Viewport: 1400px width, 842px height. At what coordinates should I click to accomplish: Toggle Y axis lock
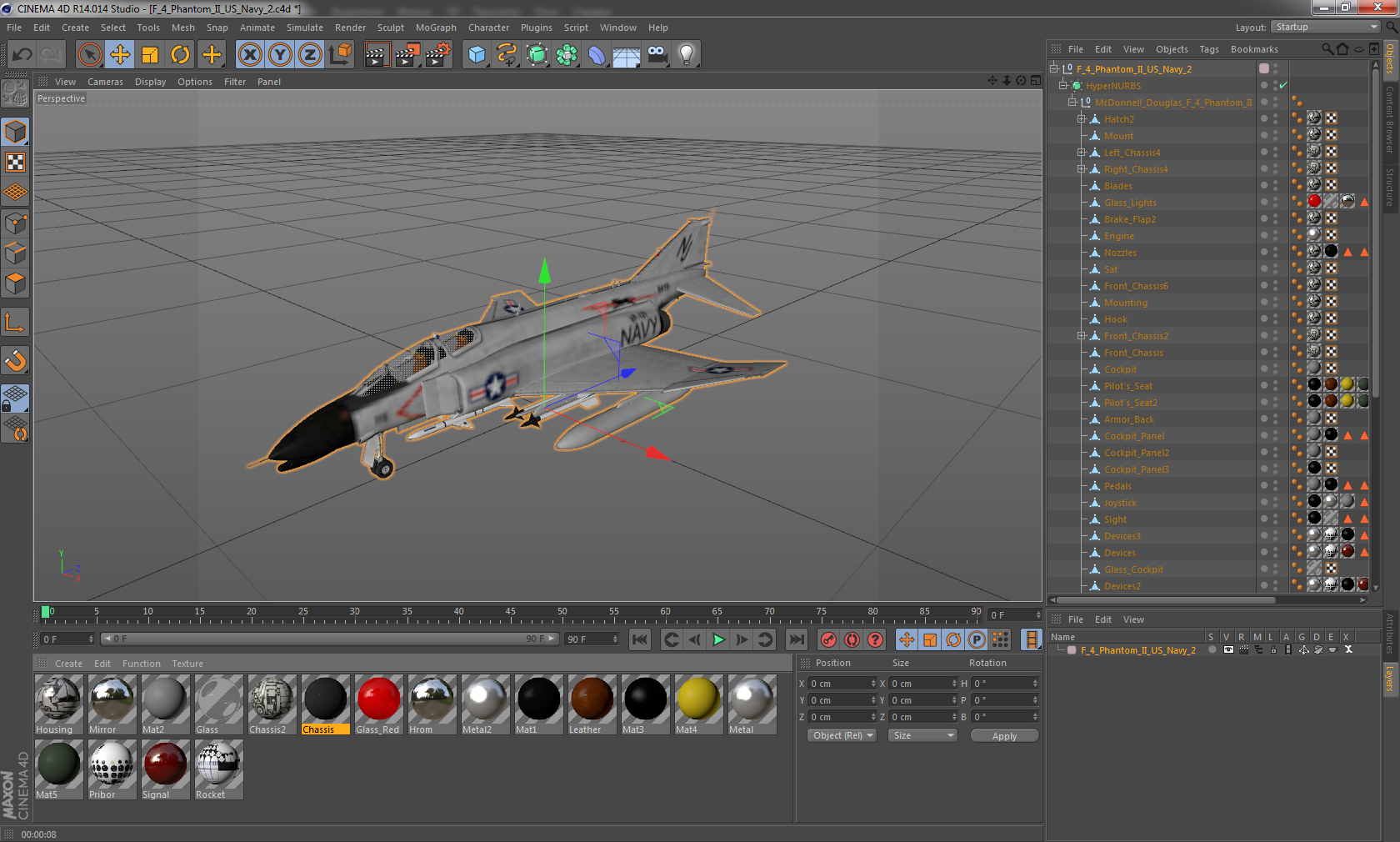[x=280, y=55]
